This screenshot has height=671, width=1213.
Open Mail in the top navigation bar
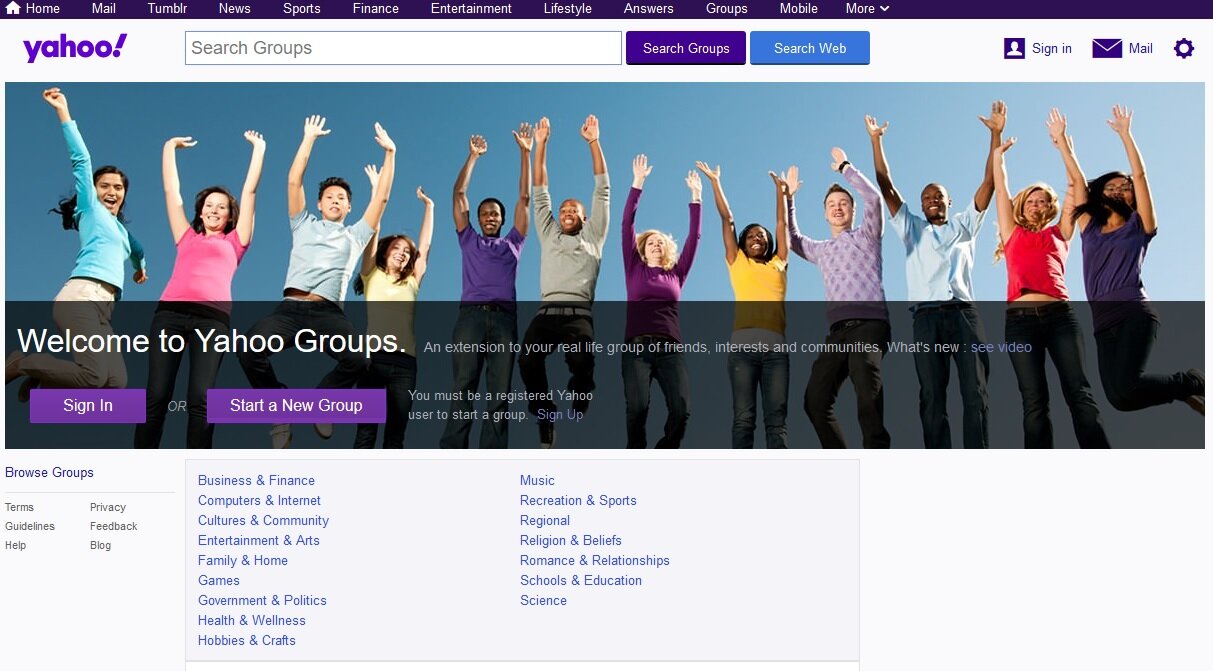pyautogui.click(x=104, y=8)
